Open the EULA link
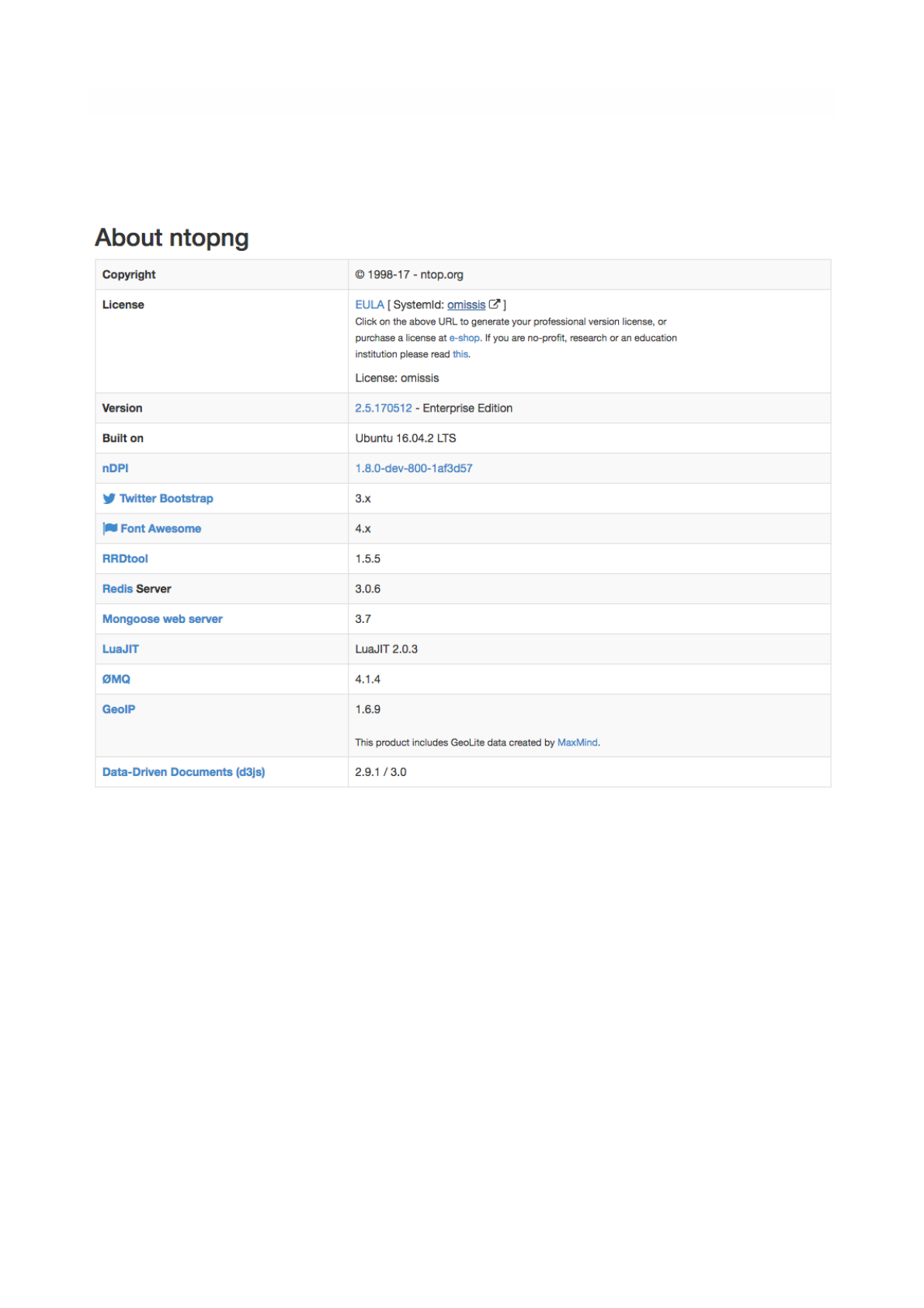 pyautogui.click(x=370, y=304)
